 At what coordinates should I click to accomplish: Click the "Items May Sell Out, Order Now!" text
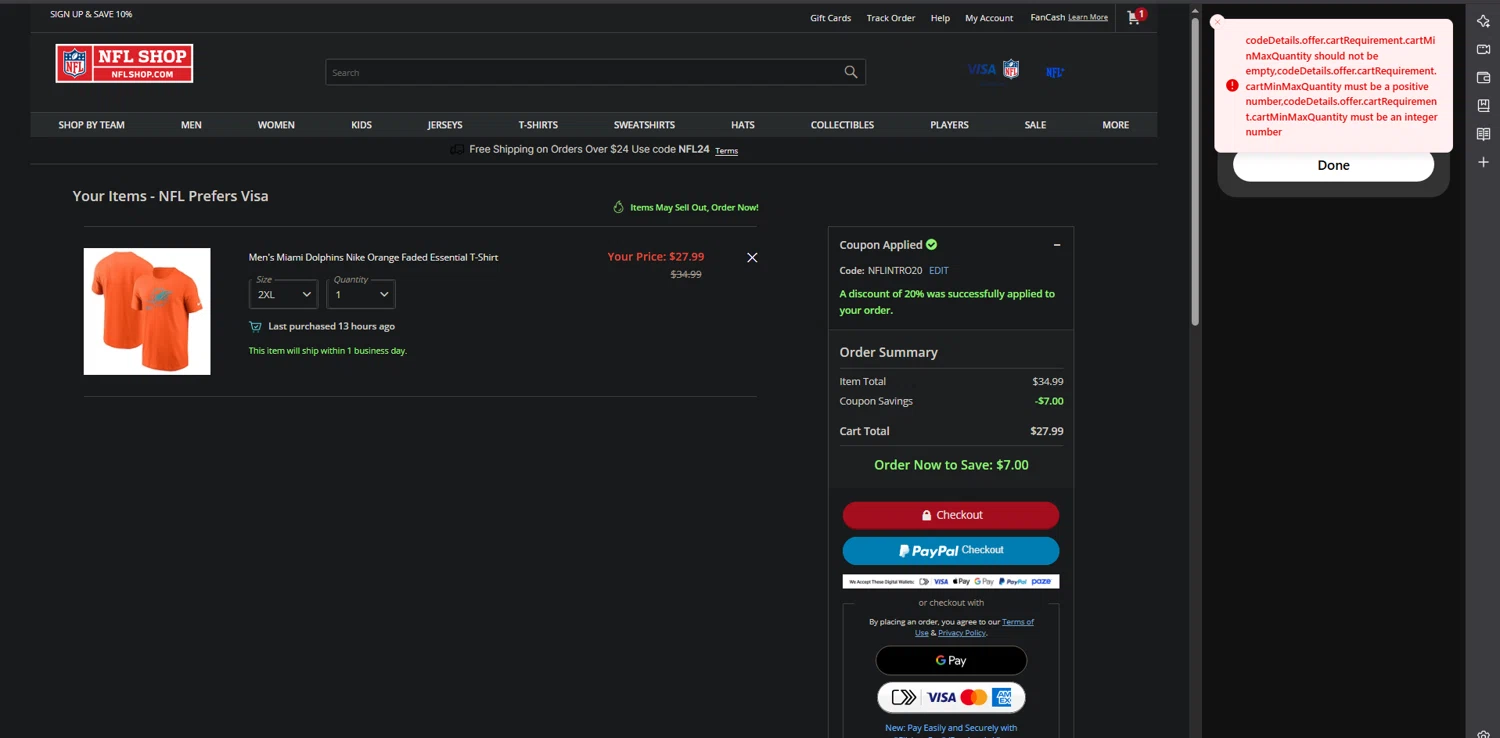tap(694, 207)
